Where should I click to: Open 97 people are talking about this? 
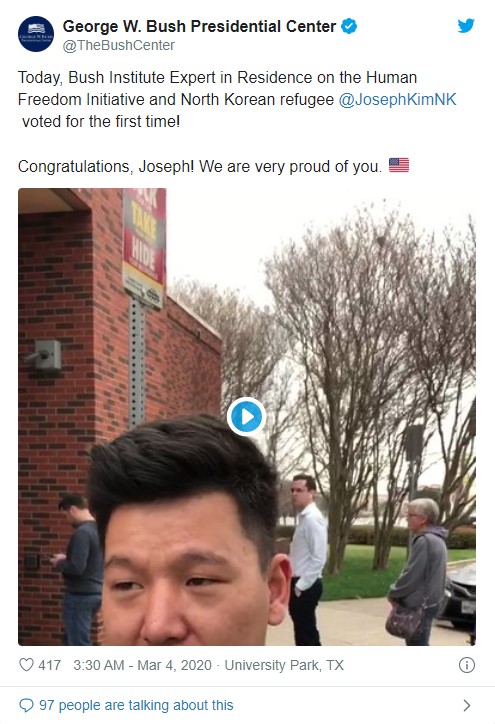[136, 706]
